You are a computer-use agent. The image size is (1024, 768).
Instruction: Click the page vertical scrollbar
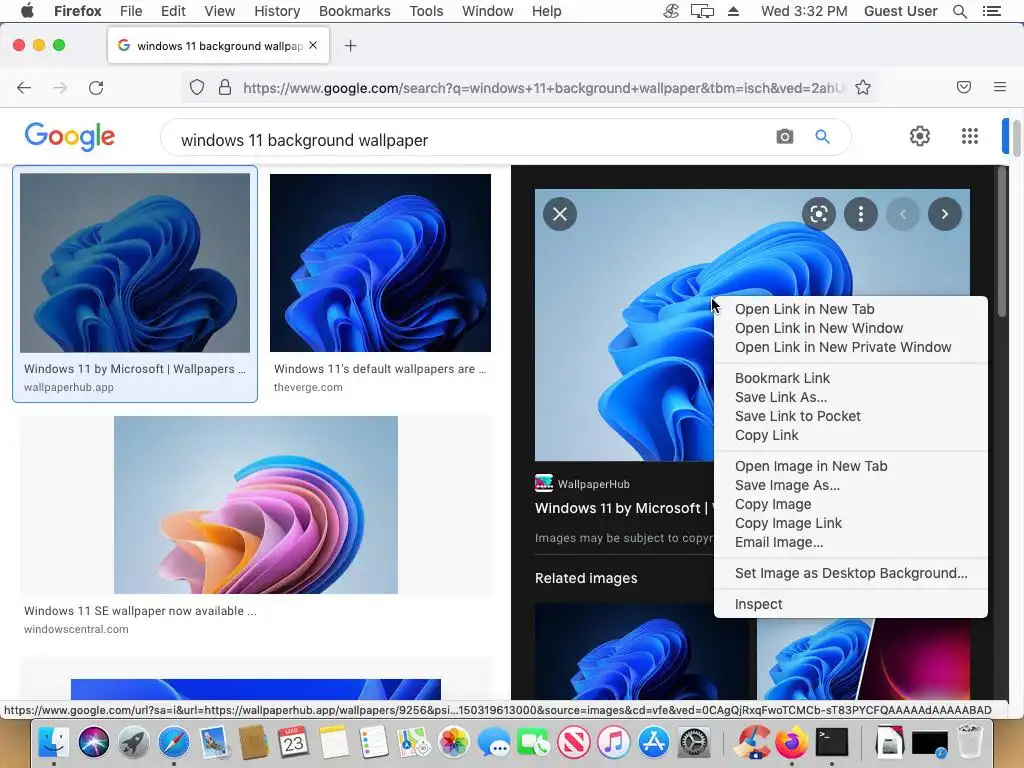[x=1016, y=137]
